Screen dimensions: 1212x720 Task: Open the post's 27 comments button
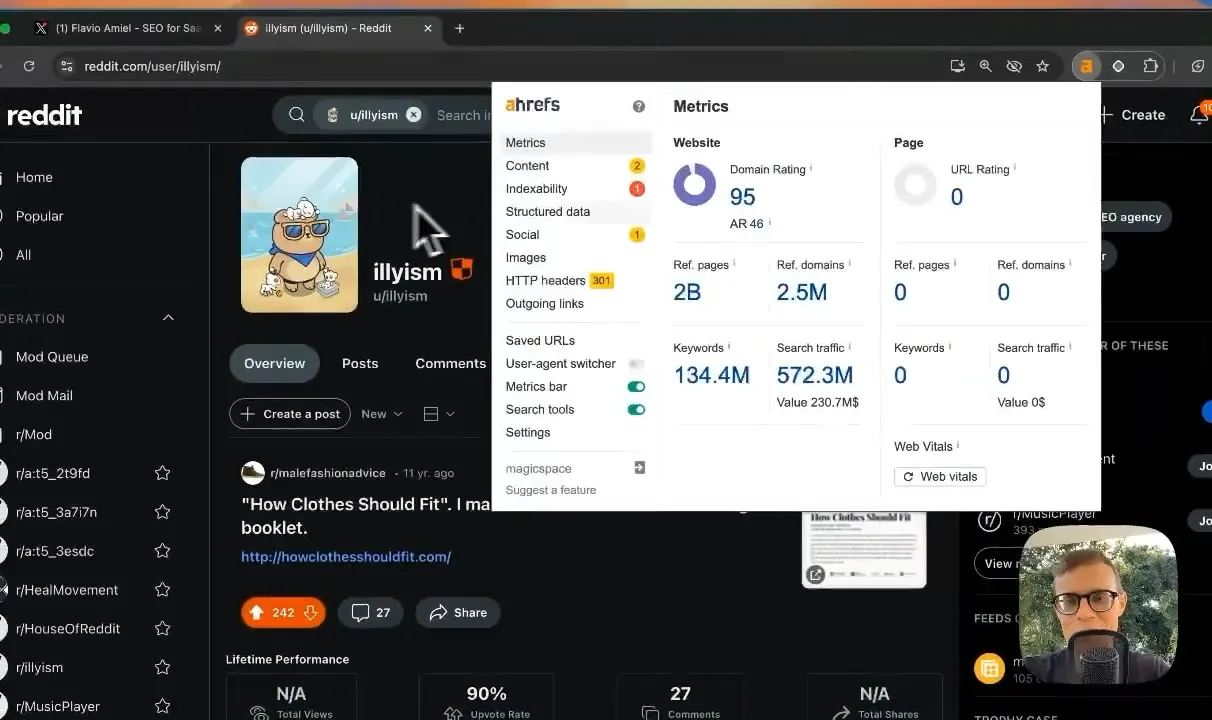(370, 613)
